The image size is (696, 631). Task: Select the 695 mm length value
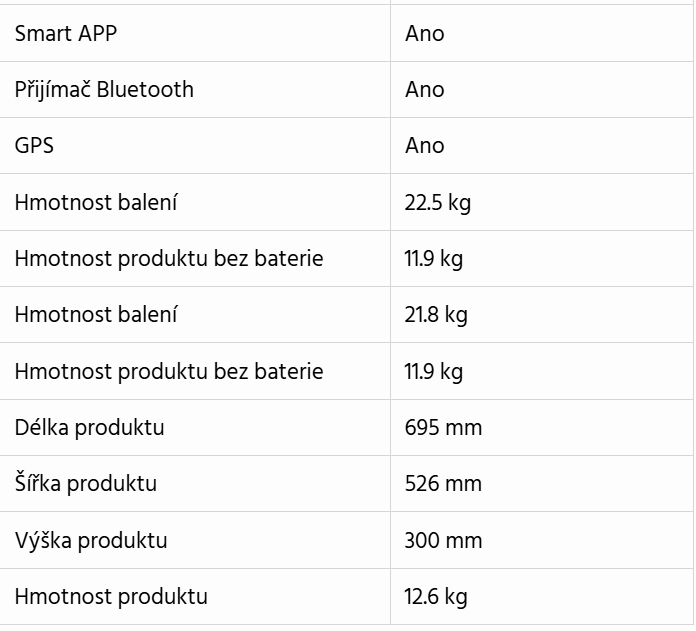click(x=443, y=428)
